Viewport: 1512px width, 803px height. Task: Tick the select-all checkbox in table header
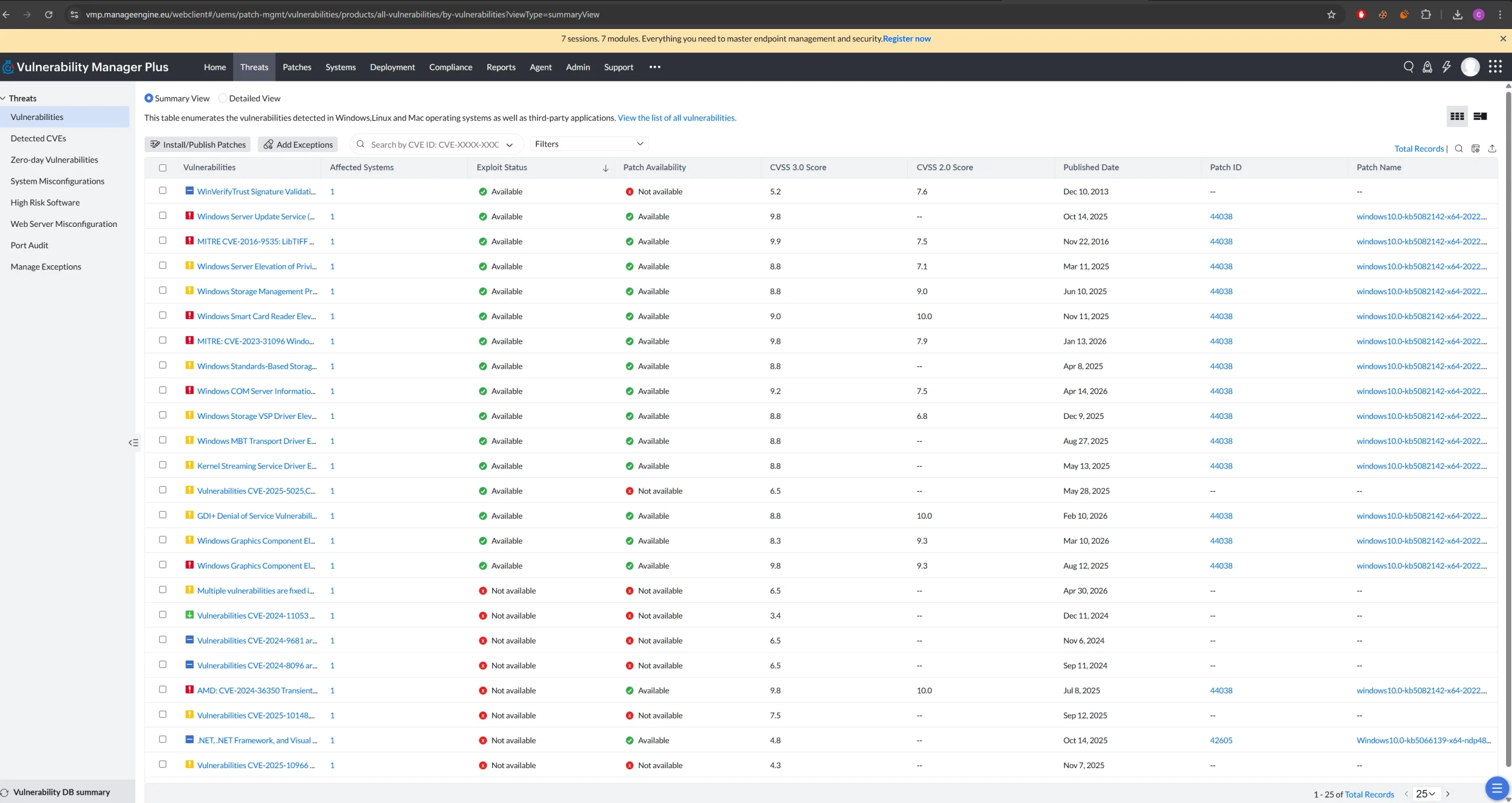162,168
